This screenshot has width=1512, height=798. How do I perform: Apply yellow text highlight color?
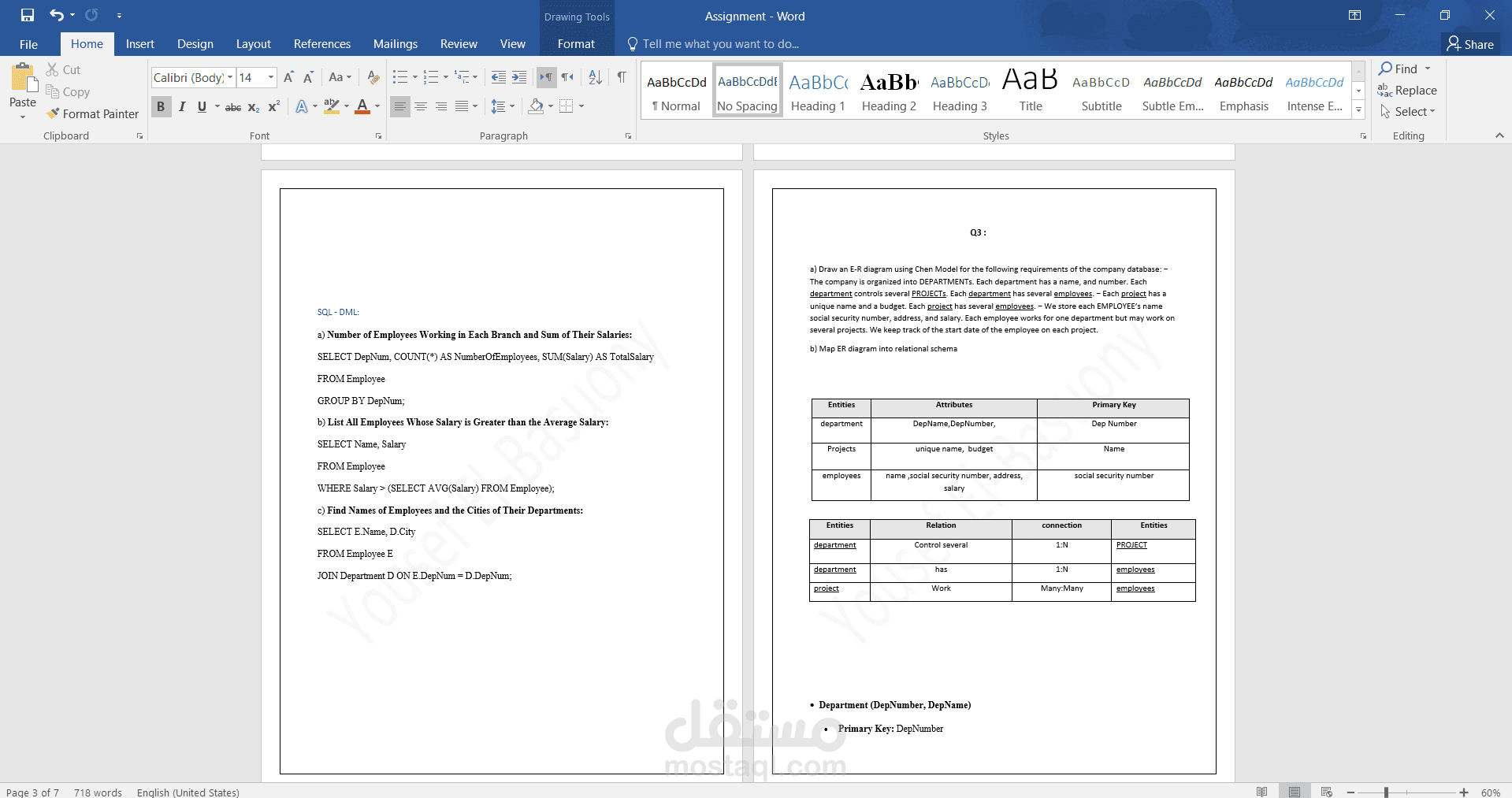(332, 106)
